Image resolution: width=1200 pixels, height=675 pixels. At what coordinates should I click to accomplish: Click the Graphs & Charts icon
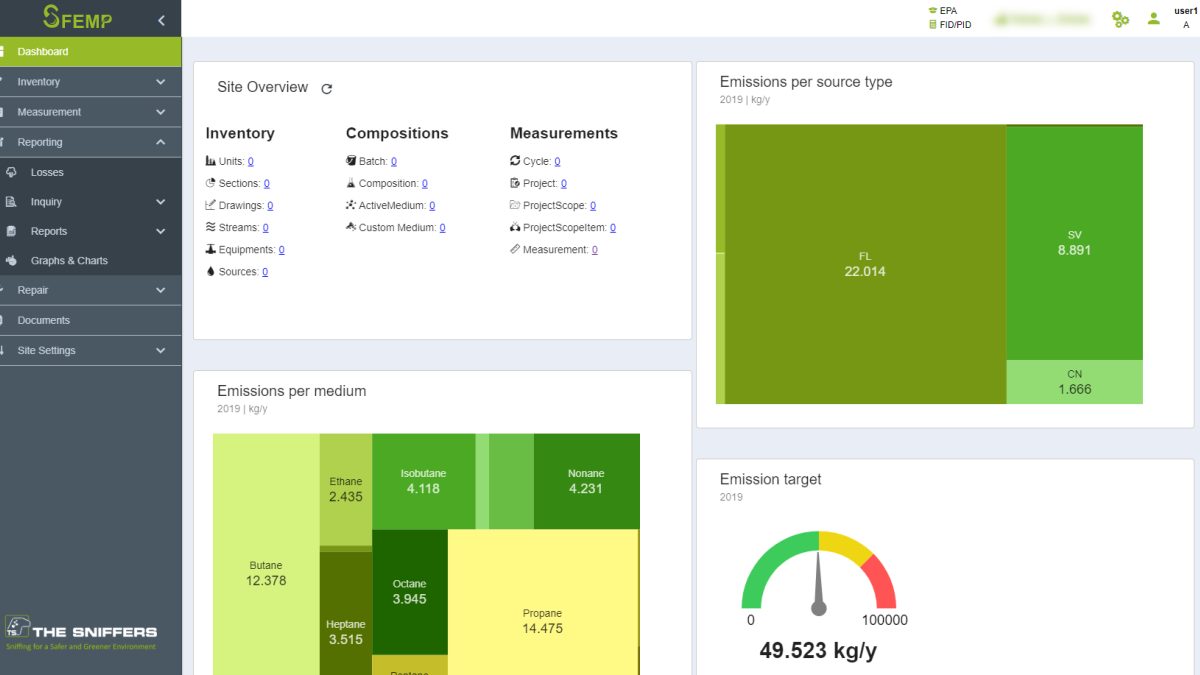11,260
